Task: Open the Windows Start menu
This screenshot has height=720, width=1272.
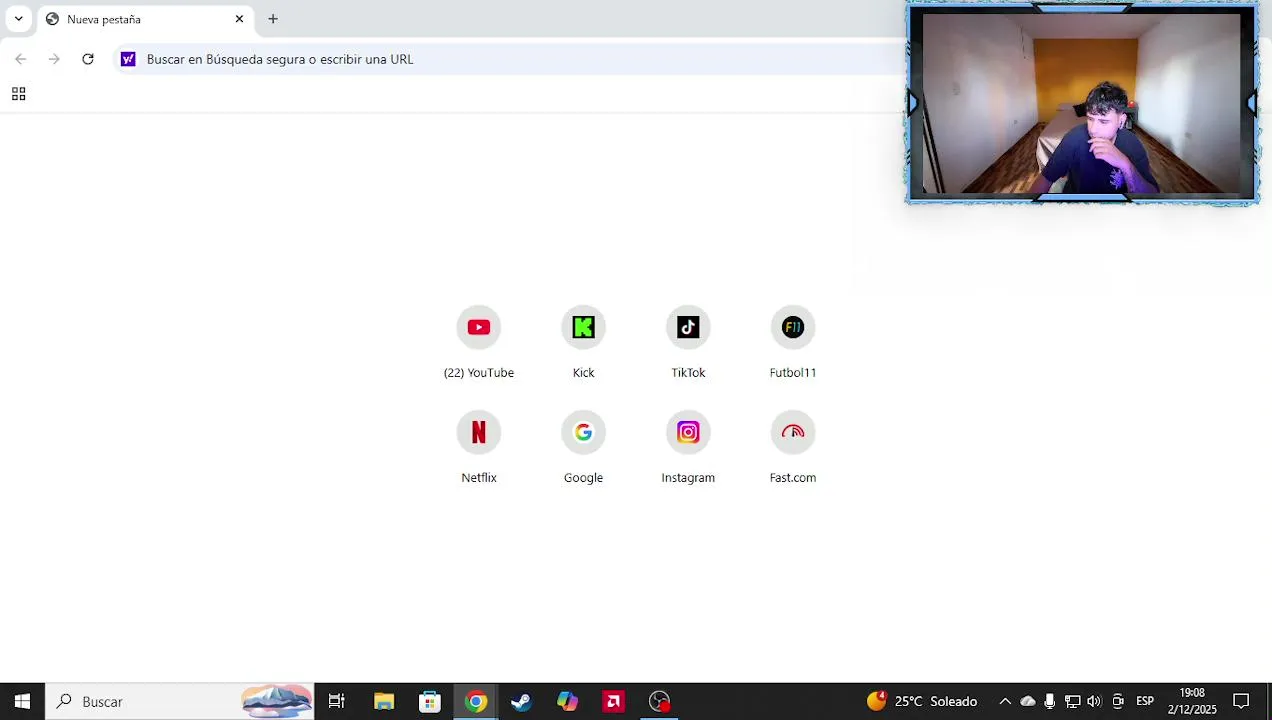Action: pyautogui.click(x=22, y=701)
